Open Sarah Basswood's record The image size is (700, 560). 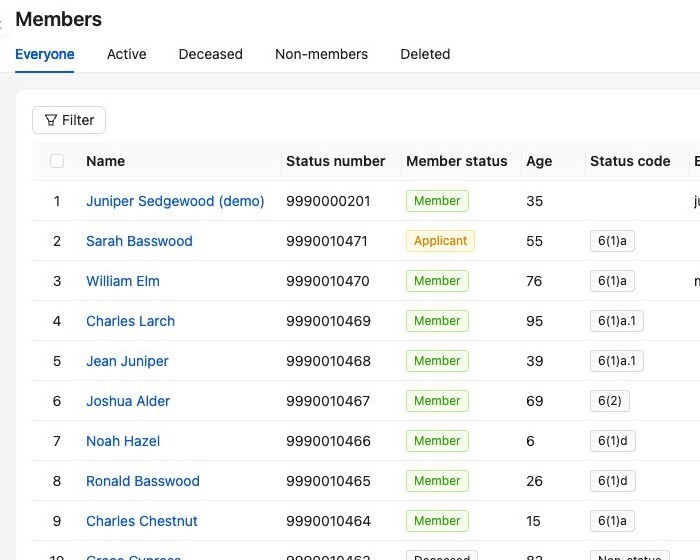point(139,241)
